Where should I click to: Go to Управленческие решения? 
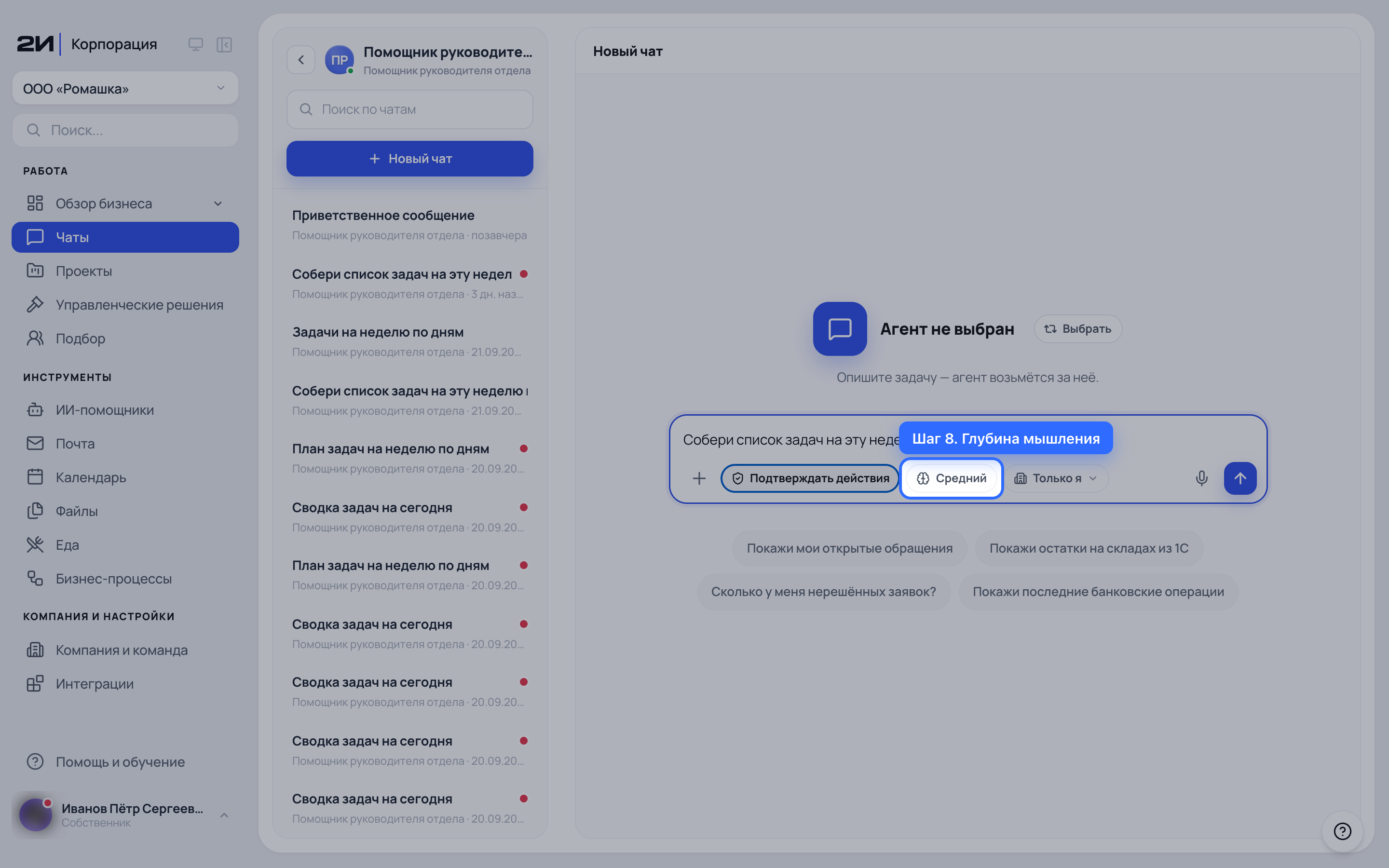pos(125,305)
